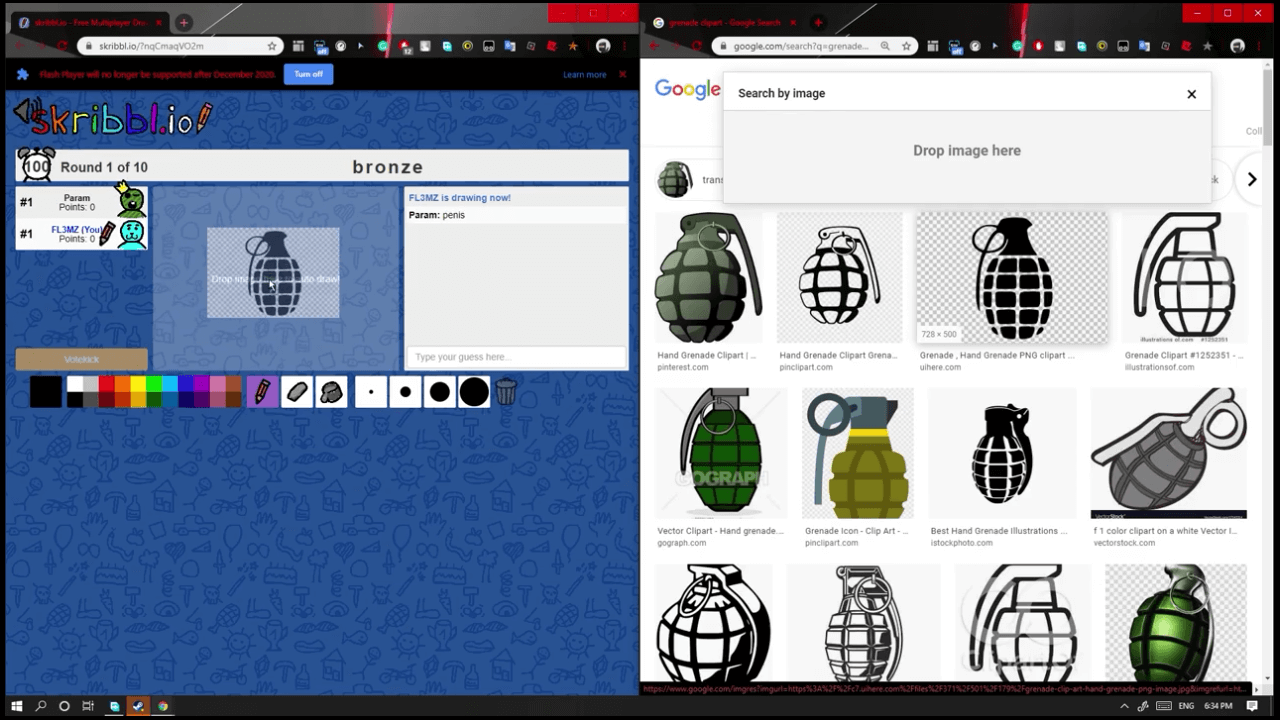Open Chrome from the taskbar
1280x720 pixels.
(x=162, y=706)
